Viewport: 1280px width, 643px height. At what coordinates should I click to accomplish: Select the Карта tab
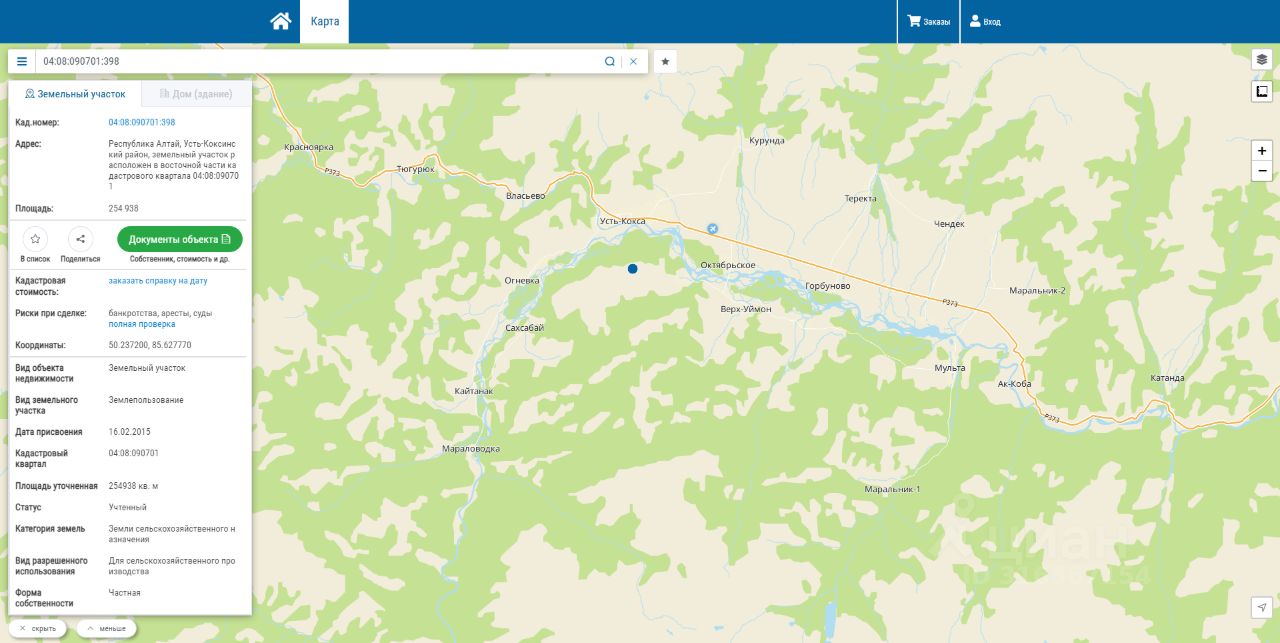324,21
